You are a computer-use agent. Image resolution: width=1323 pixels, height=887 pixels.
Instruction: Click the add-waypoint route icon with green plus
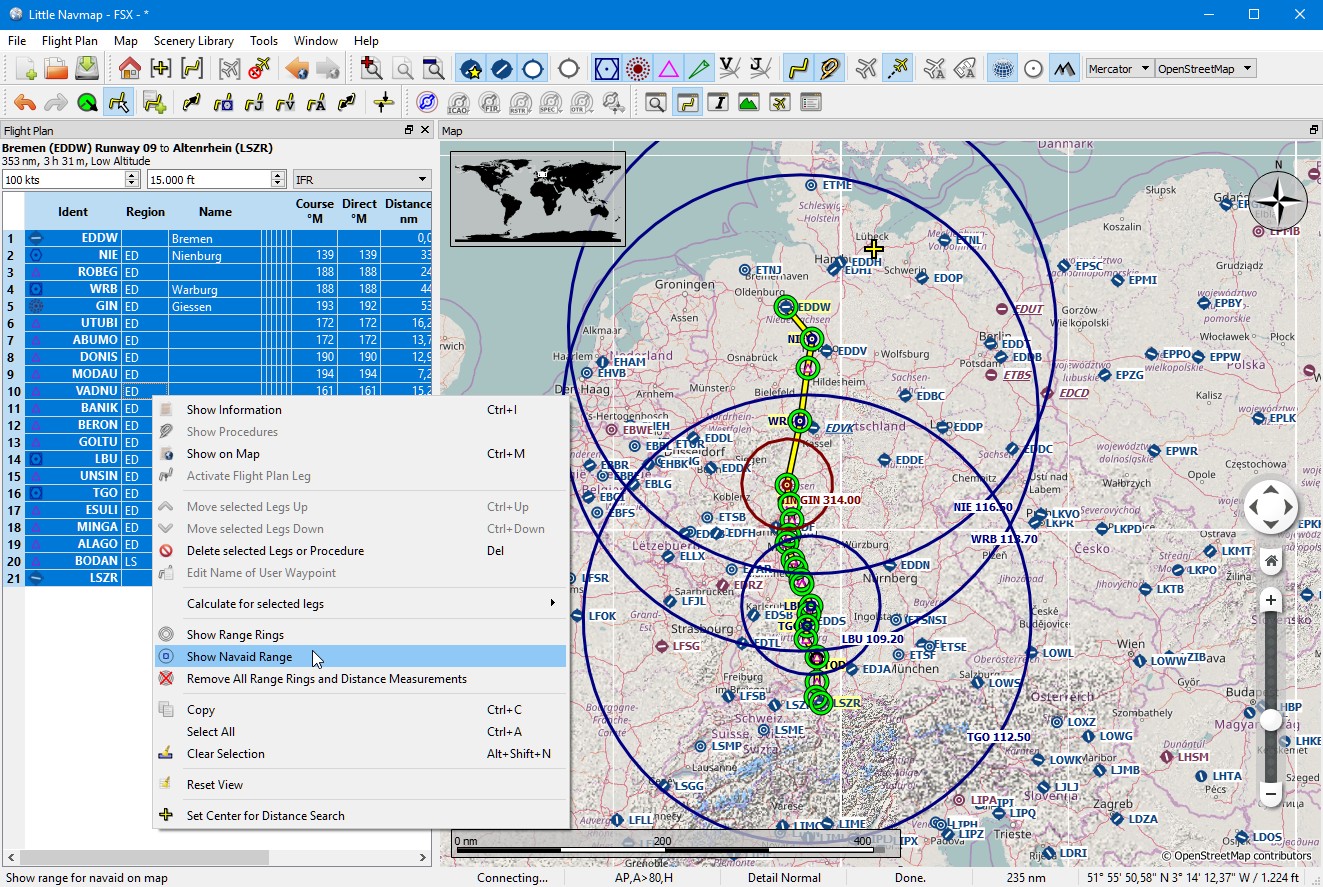pyautogui.click(x=153, y=102)
